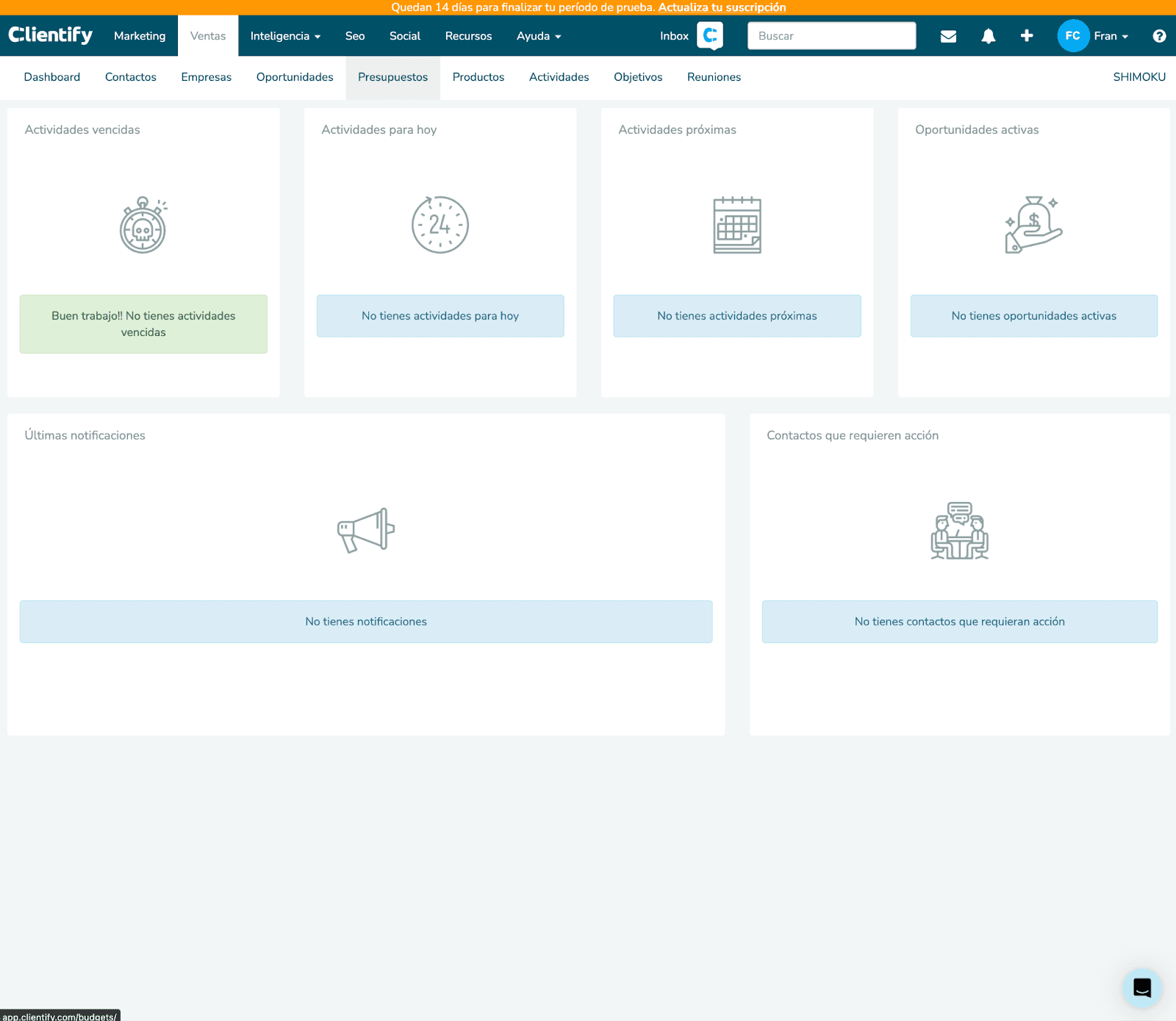Open the Reuniones tab

tap(714, 77)
